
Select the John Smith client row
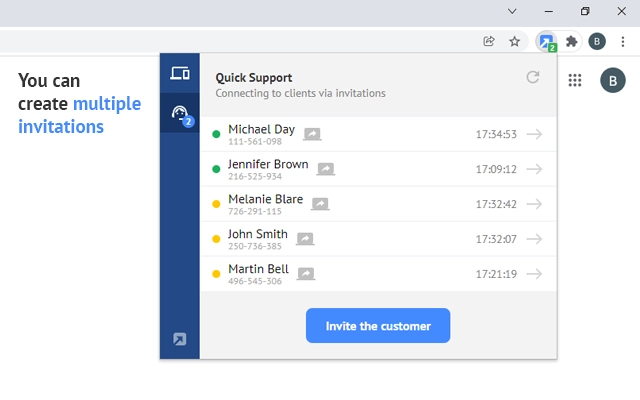click(x=378, y=239)
